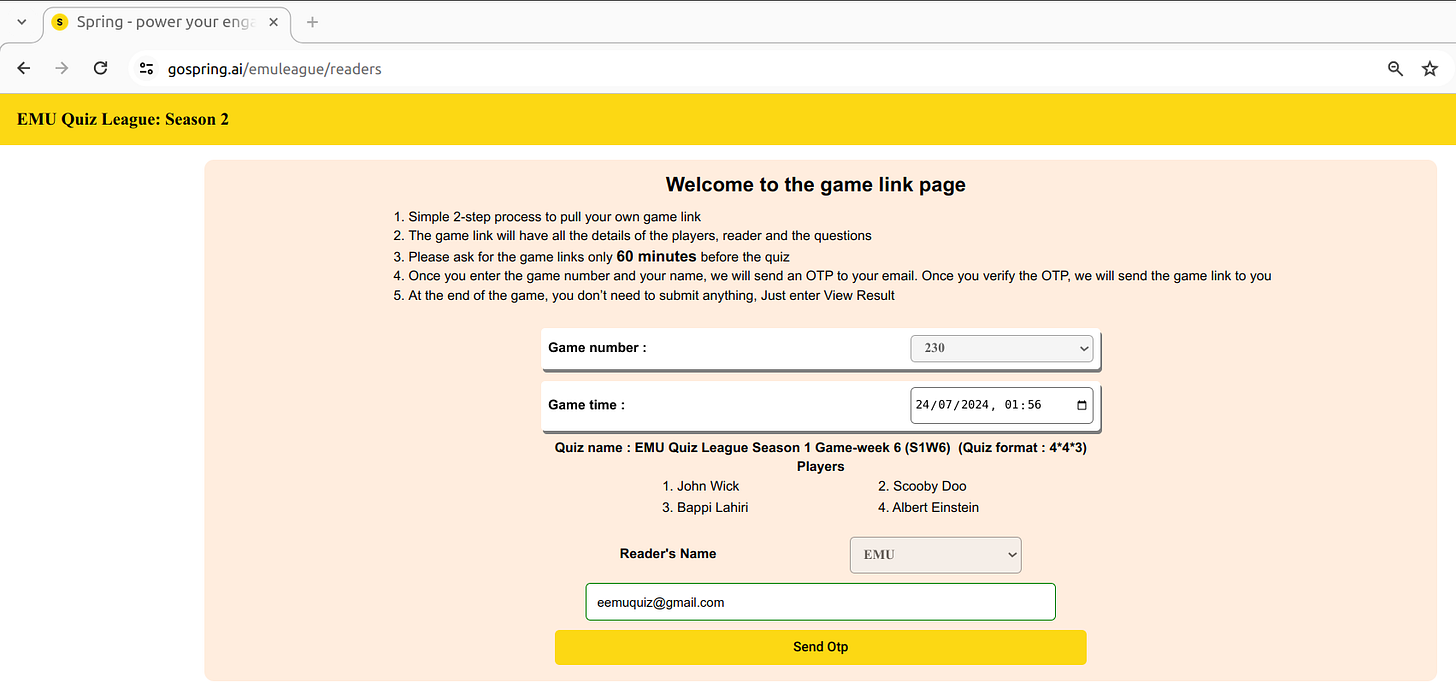Image resolution: width=1456 pixels, height=699 pixels.
Task: Click the Players heading
Action: 821,466
